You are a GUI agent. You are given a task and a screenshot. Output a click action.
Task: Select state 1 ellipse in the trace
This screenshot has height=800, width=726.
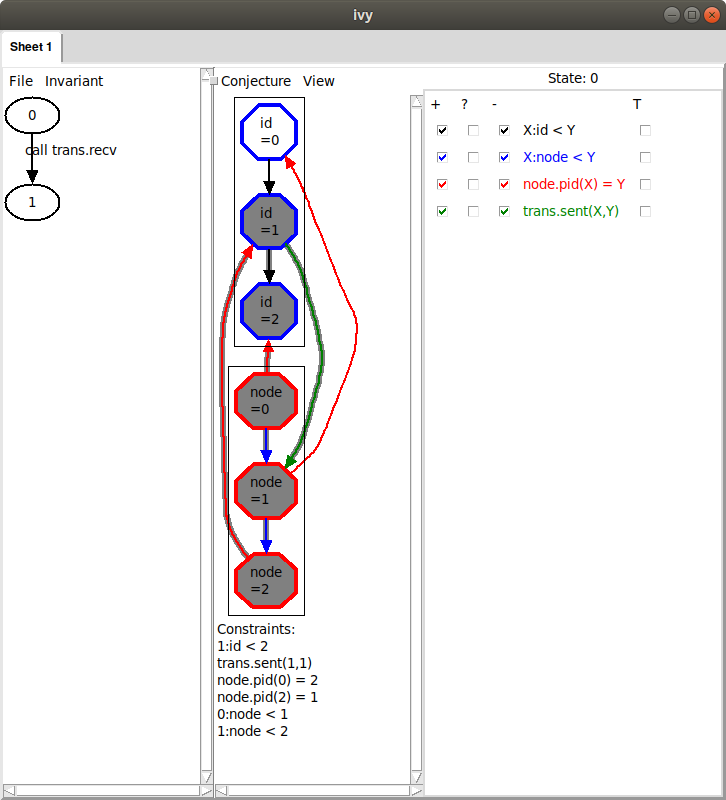point(32,203)
